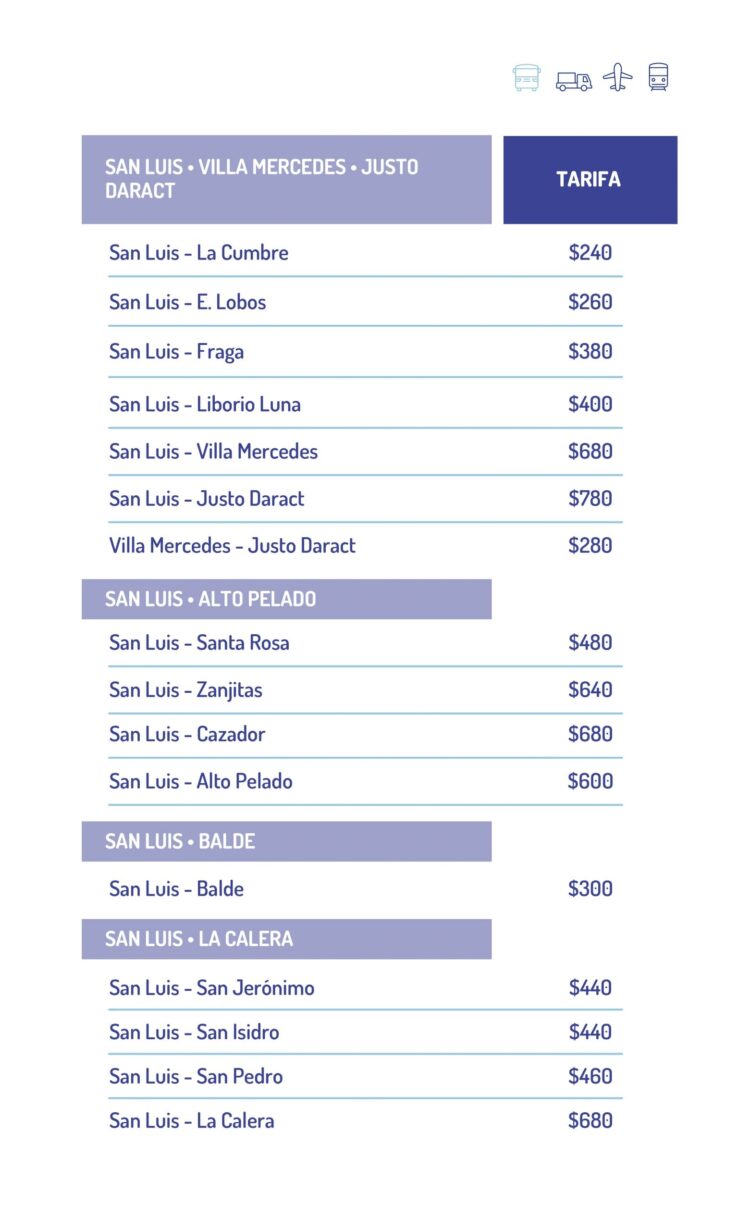Click the San Luis - La Cumbre route
The width and height of the screenshot is (750, 1230).
click(198, 253)
